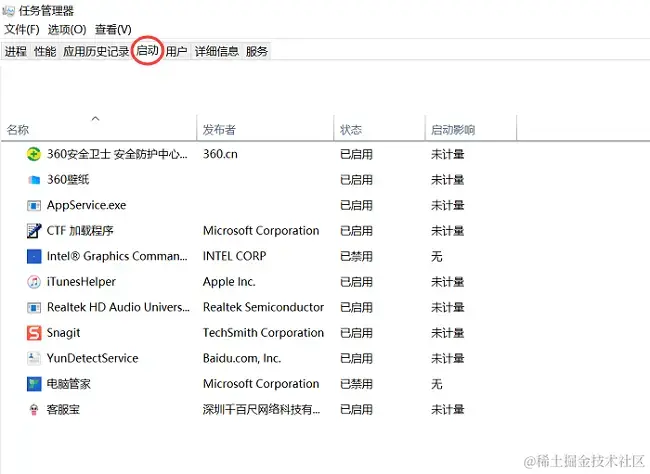Viewport: 650px width, 474px height.
Task: Sort by the 启动影响 column header
Action: [x=471, y=130]
